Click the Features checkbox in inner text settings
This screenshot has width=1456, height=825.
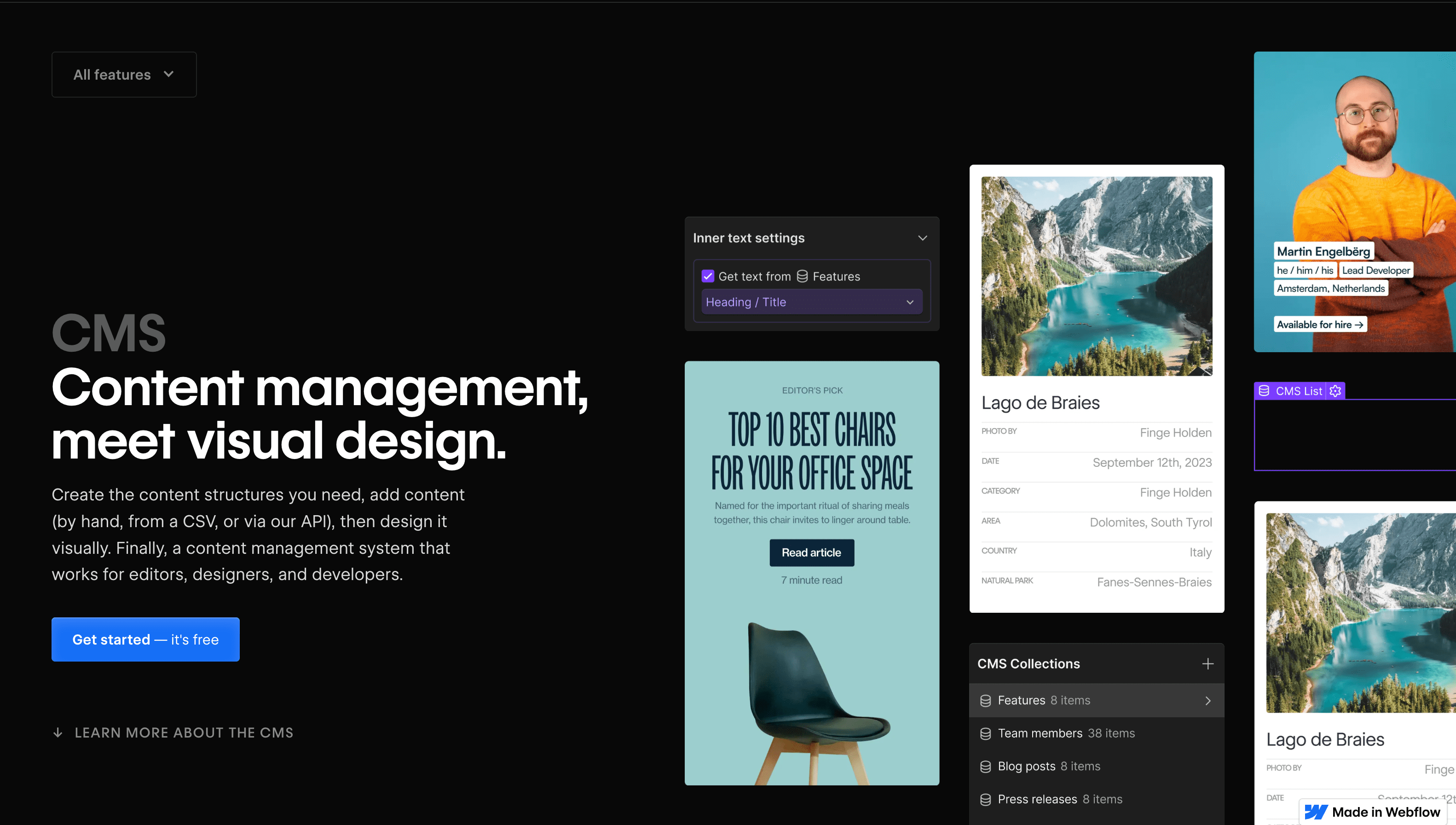point(709,275)
